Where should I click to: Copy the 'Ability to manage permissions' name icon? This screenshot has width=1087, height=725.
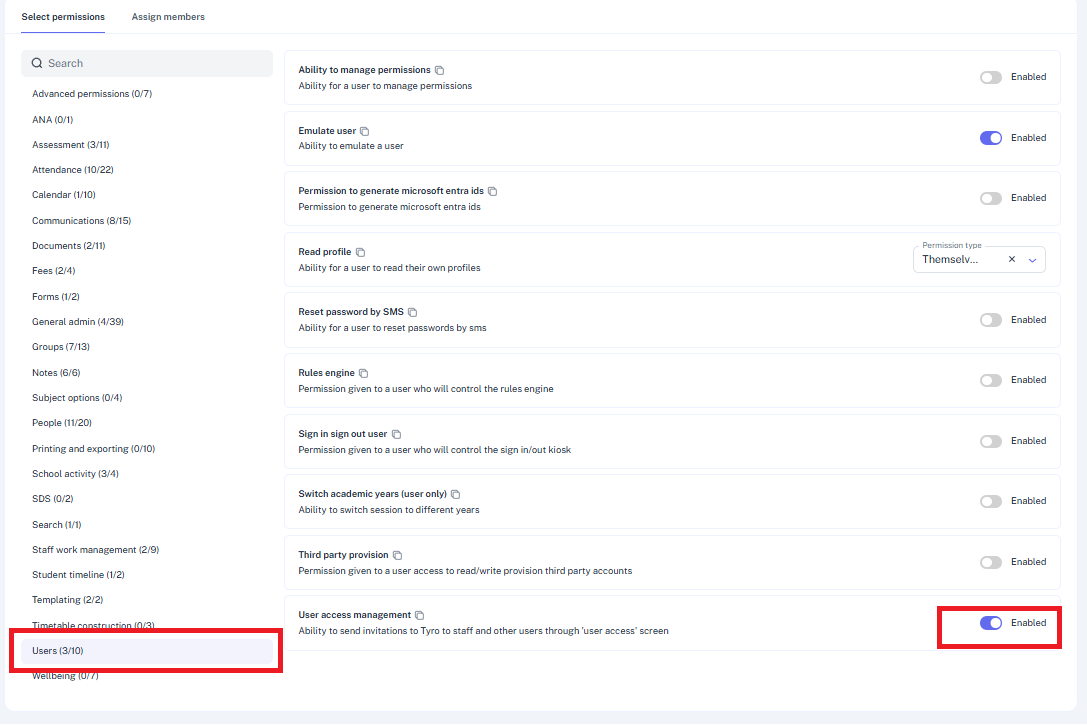click(440, 71)
